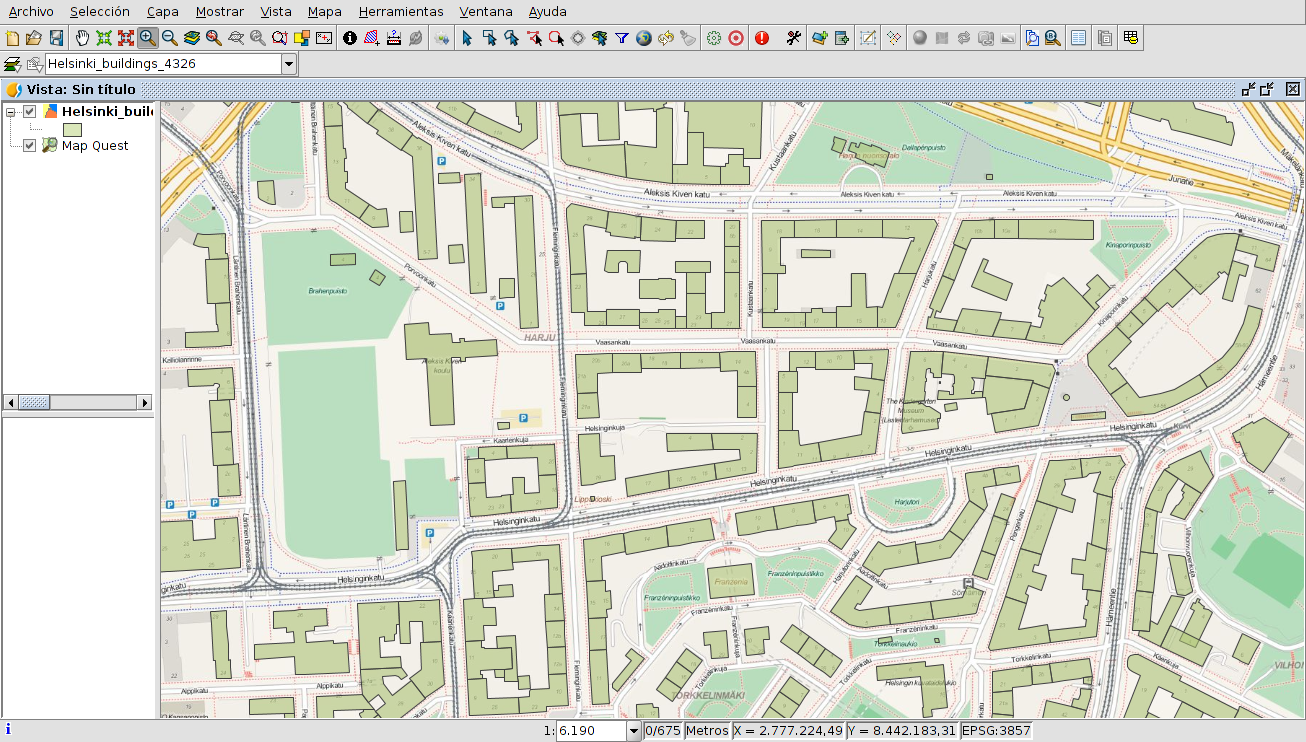The image size is (1306, 742).
Task: Click the green layer symbol swatch
Action: pos(72,129)
